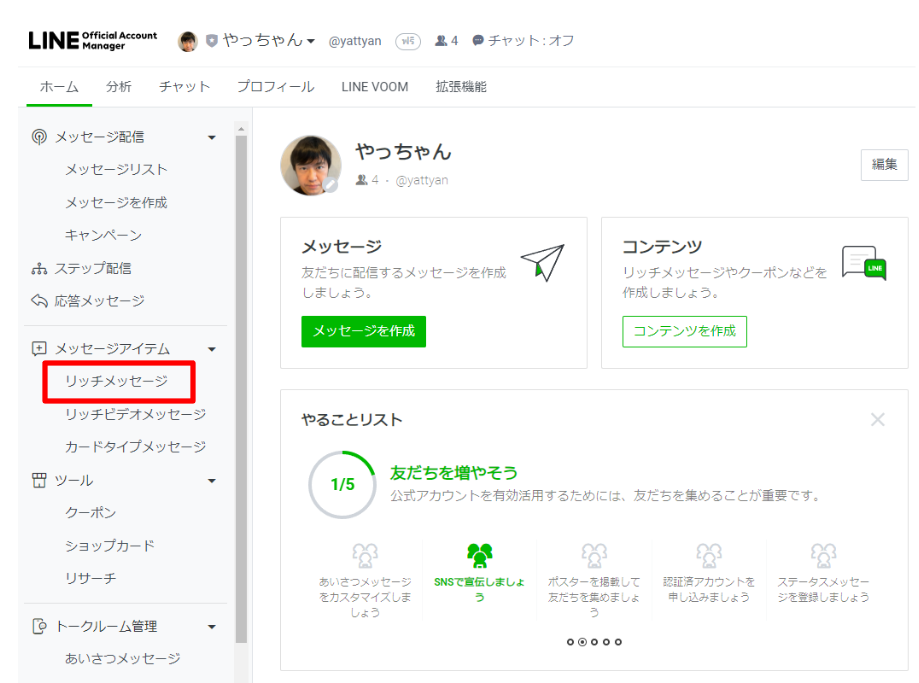This screenshot has height=683, width=919.
Task: Click the green メッセージを作成 button
Action: [x=363, y=331]
